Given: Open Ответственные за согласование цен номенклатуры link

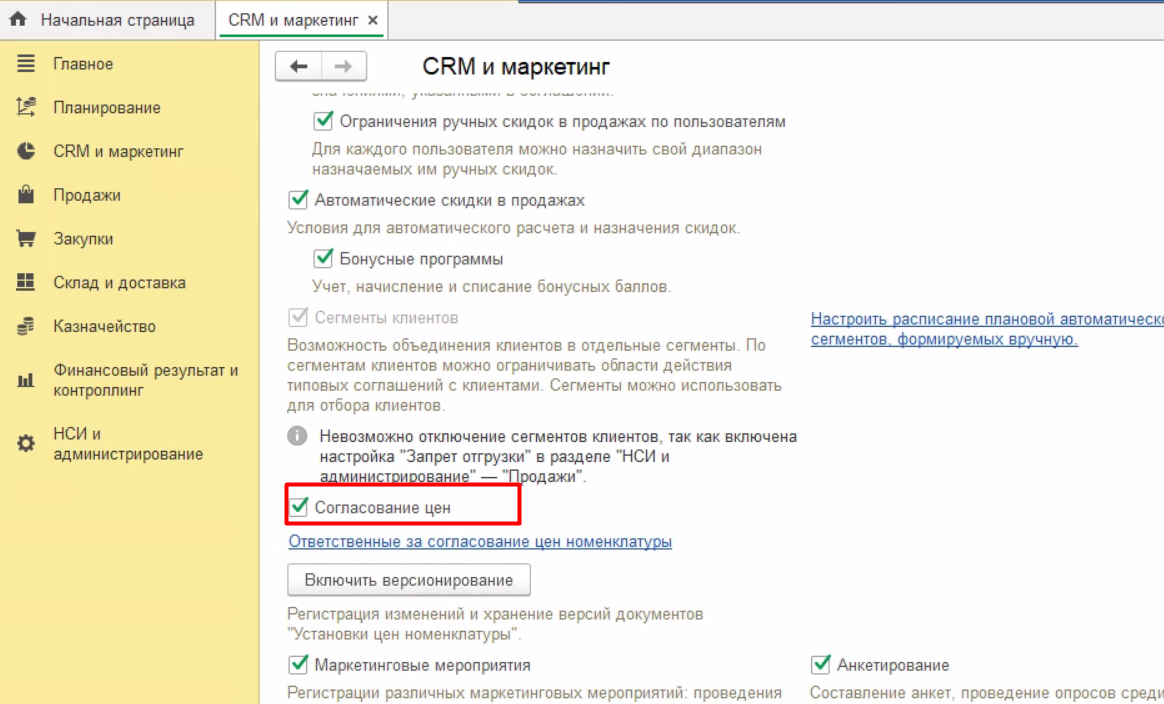Looking at the screenshot, I should (x=480, y=542).
